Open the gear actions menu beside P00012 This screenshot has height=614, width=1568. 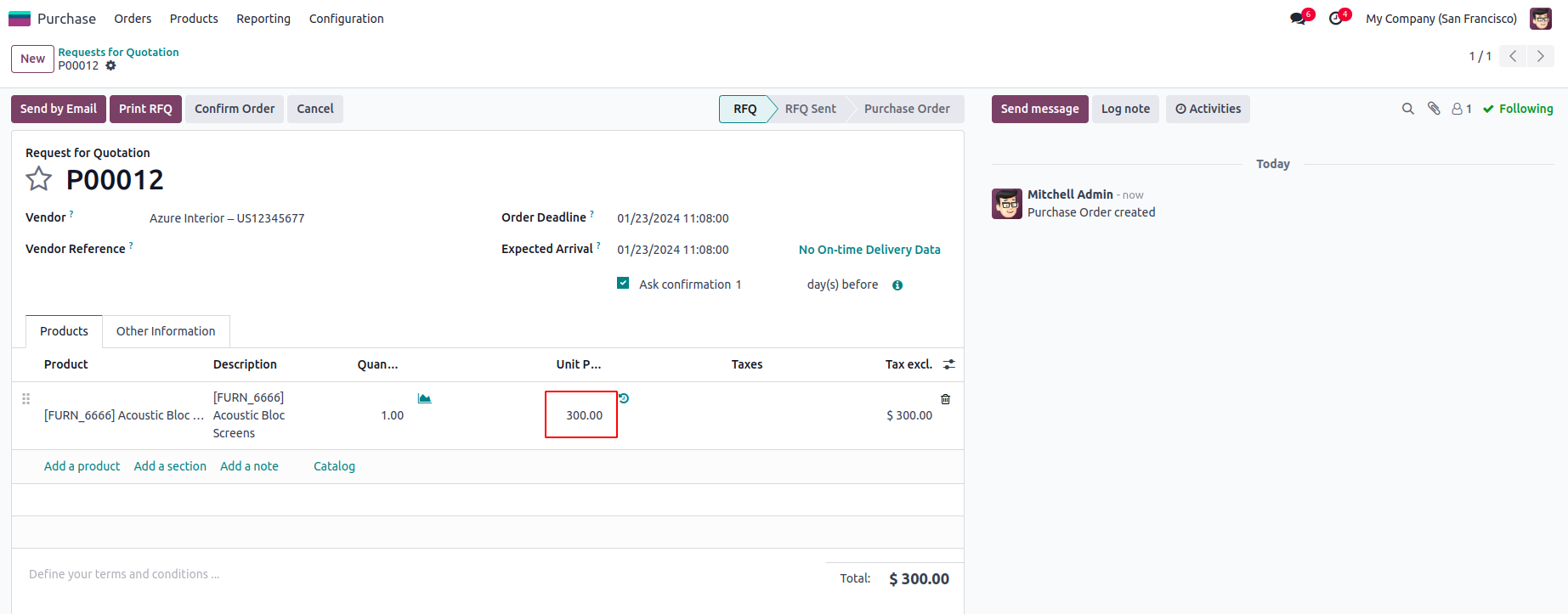point(110,65)
